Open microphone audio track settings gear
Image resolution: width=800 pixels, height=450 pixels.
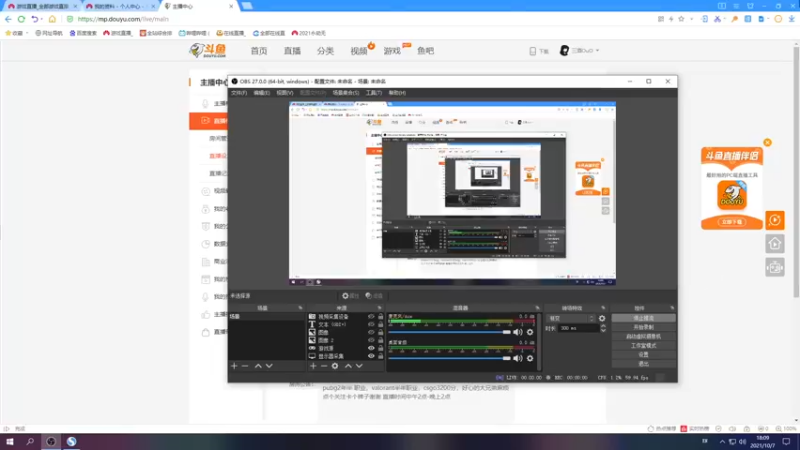(x=530, y=332)
